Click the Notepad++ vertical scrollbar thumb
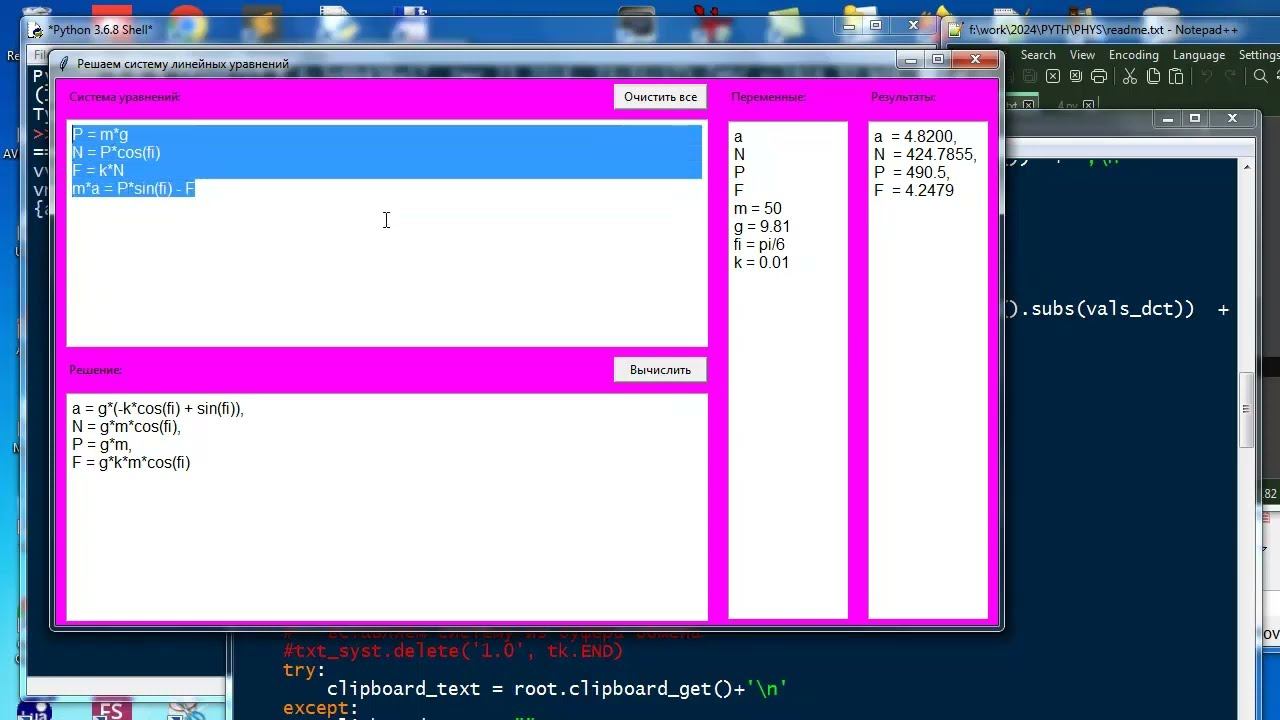1280x720 pixels. tap(1246, 410)
